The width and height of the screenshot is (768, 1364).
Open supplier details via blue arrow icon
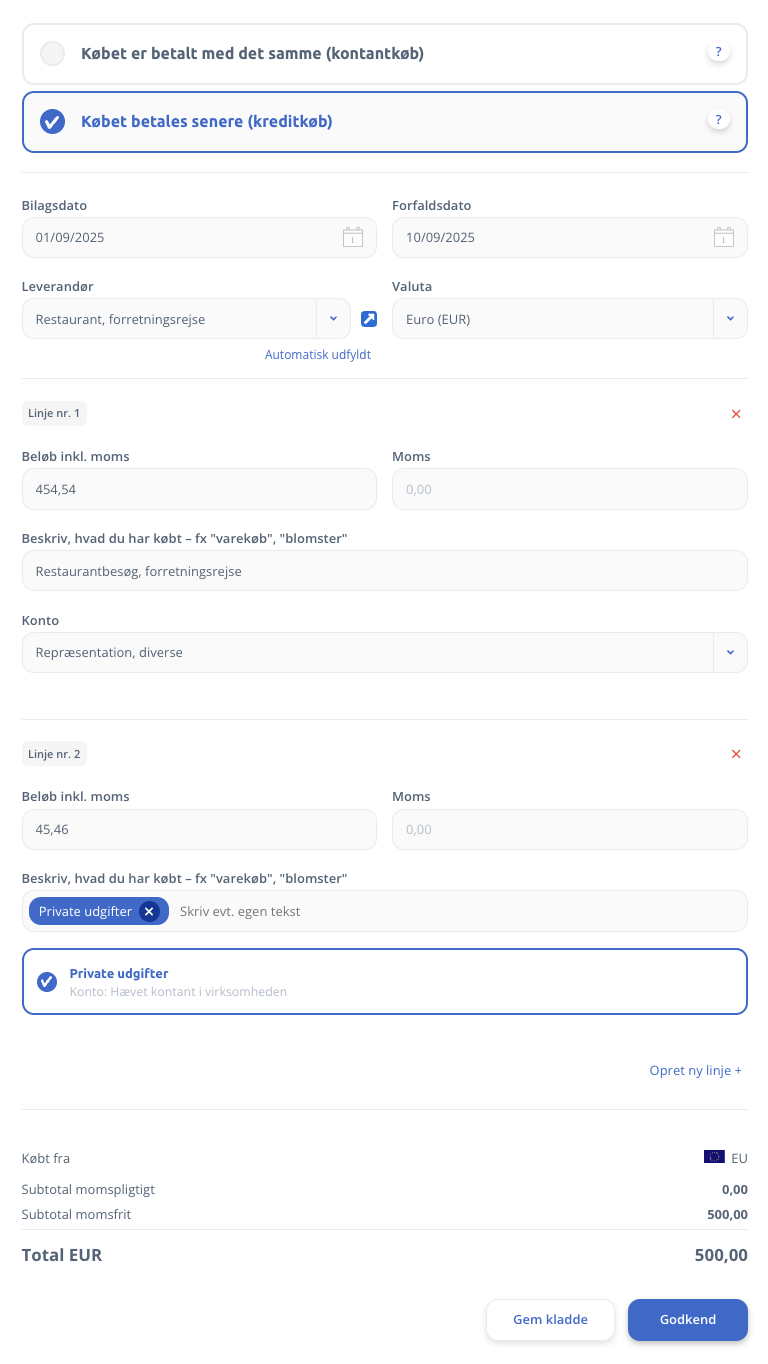tap(369, 319)
